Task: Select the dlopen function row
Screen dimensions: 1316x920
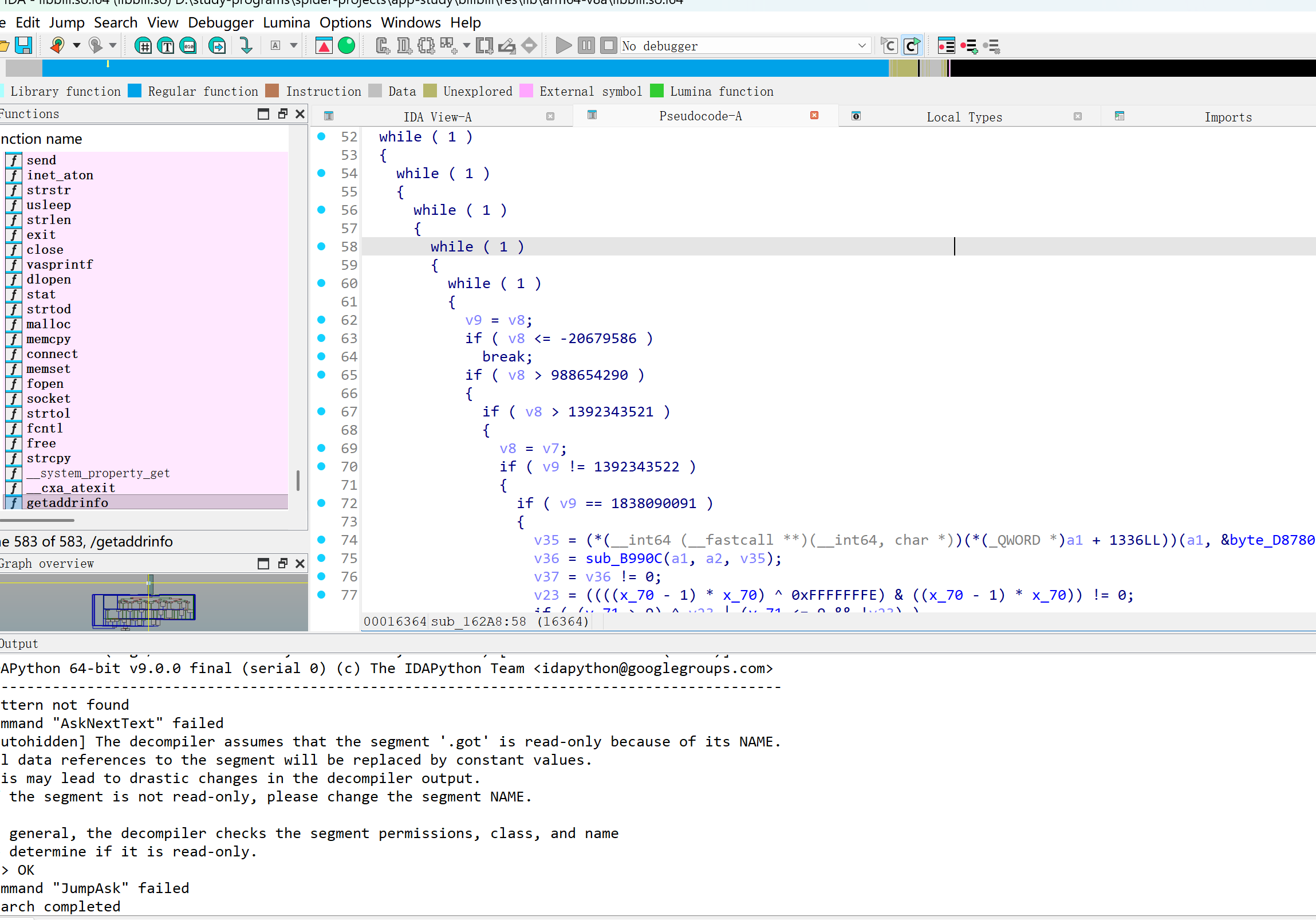Action: pyautogui.click(x=144, y=279)
